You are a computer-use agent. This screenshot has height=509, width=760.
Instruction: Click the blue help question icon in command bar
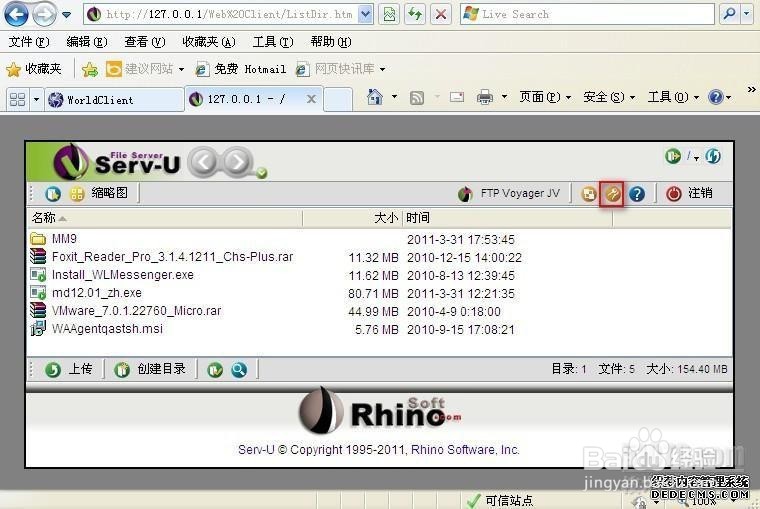tap(716, 97)
